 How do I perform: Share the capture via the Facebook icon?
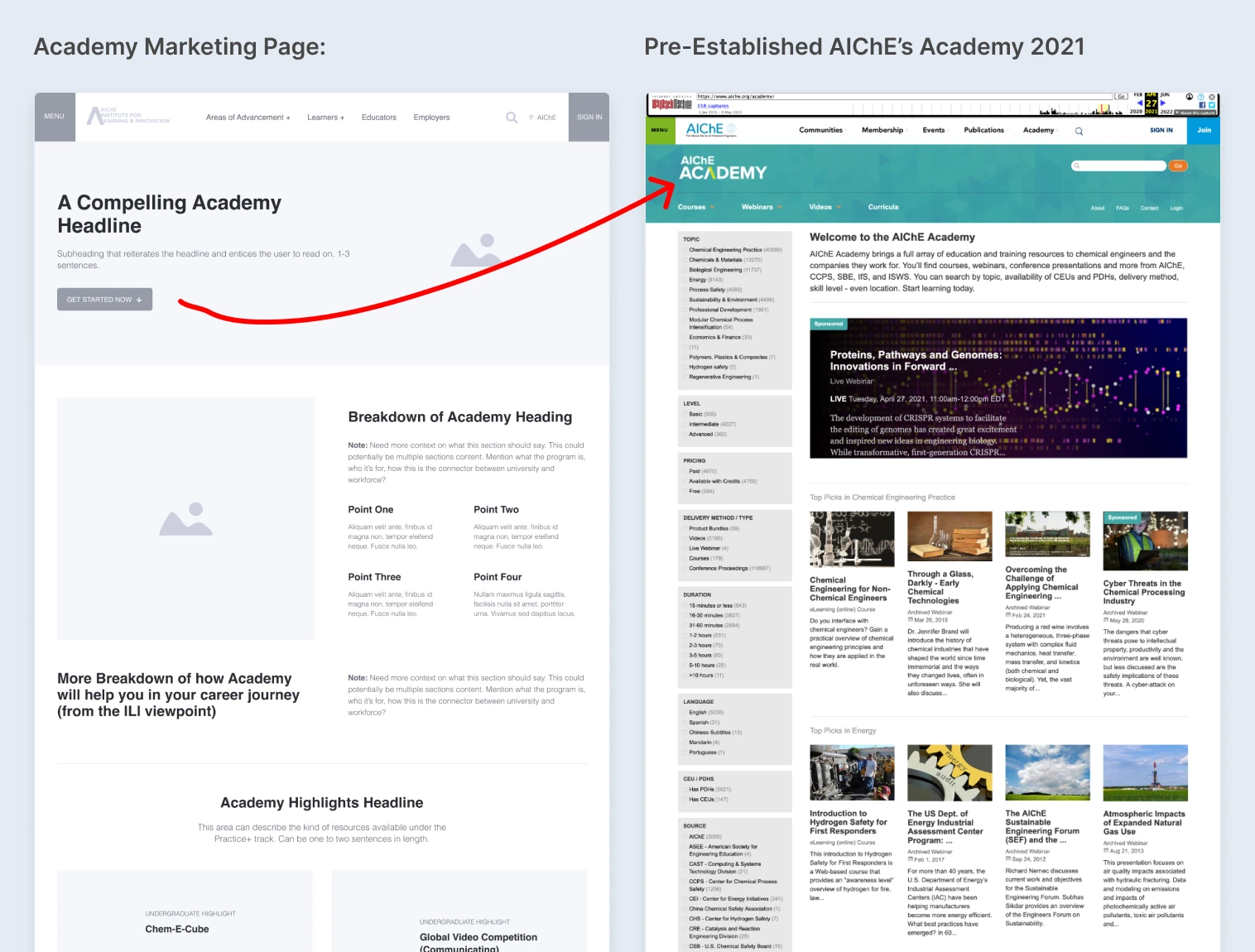pyautogui.click(x=1202, y=105)
